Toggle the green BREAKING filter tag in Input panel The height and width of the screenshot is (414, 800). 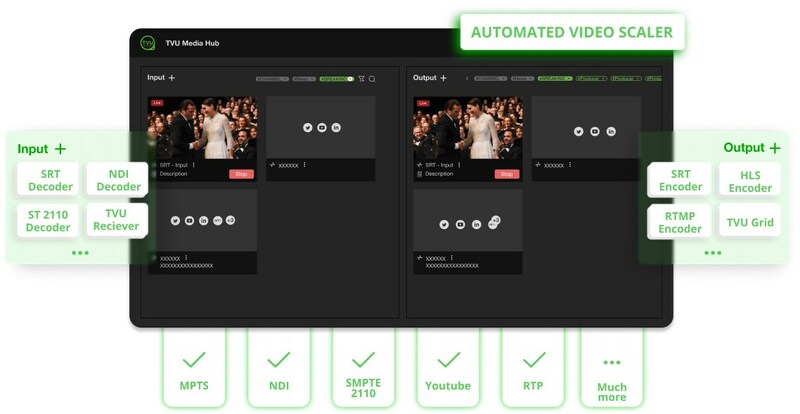(336, 78)
